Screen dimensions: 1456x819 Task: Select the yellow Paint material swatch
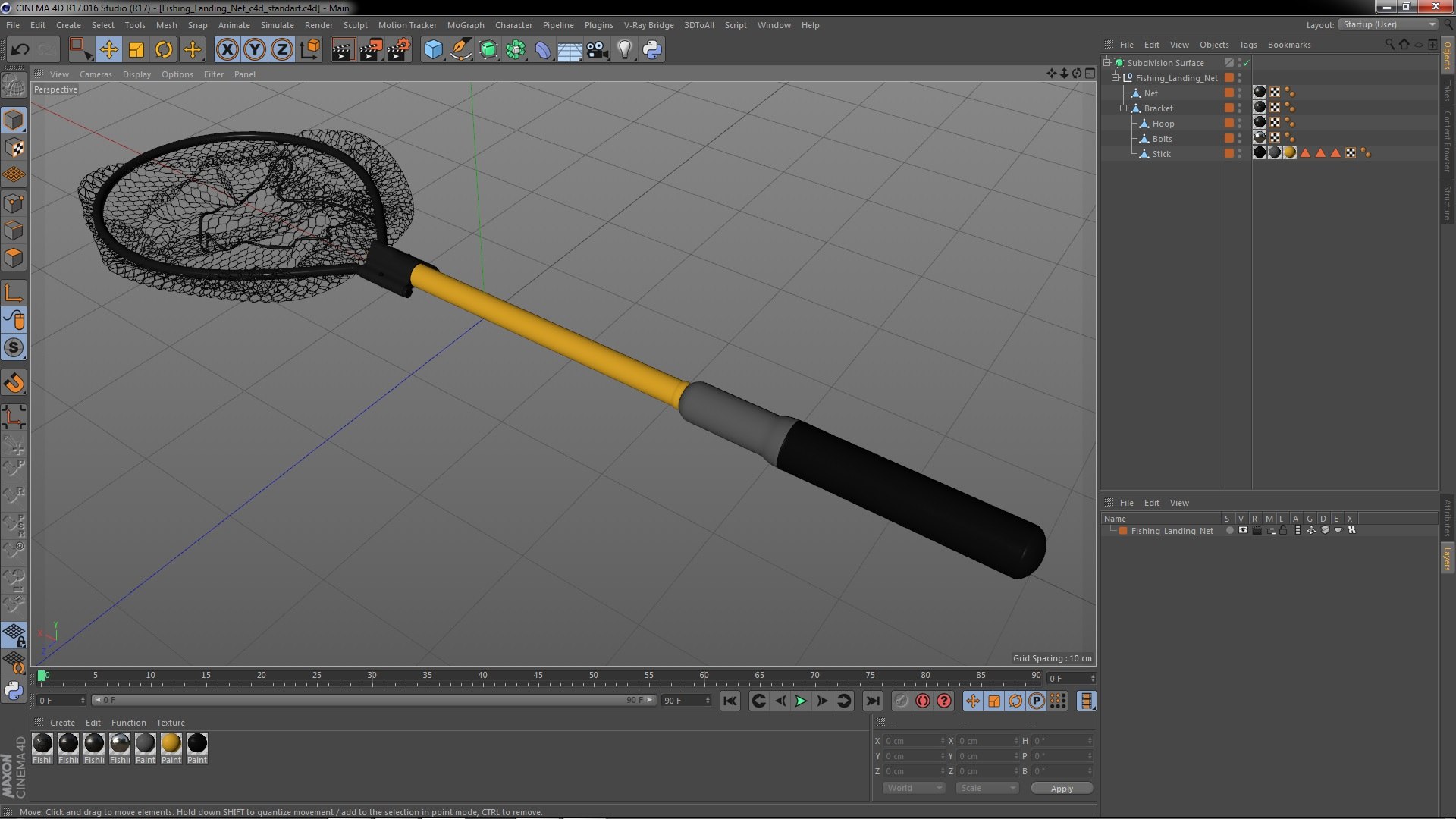[x=171, y=743]
